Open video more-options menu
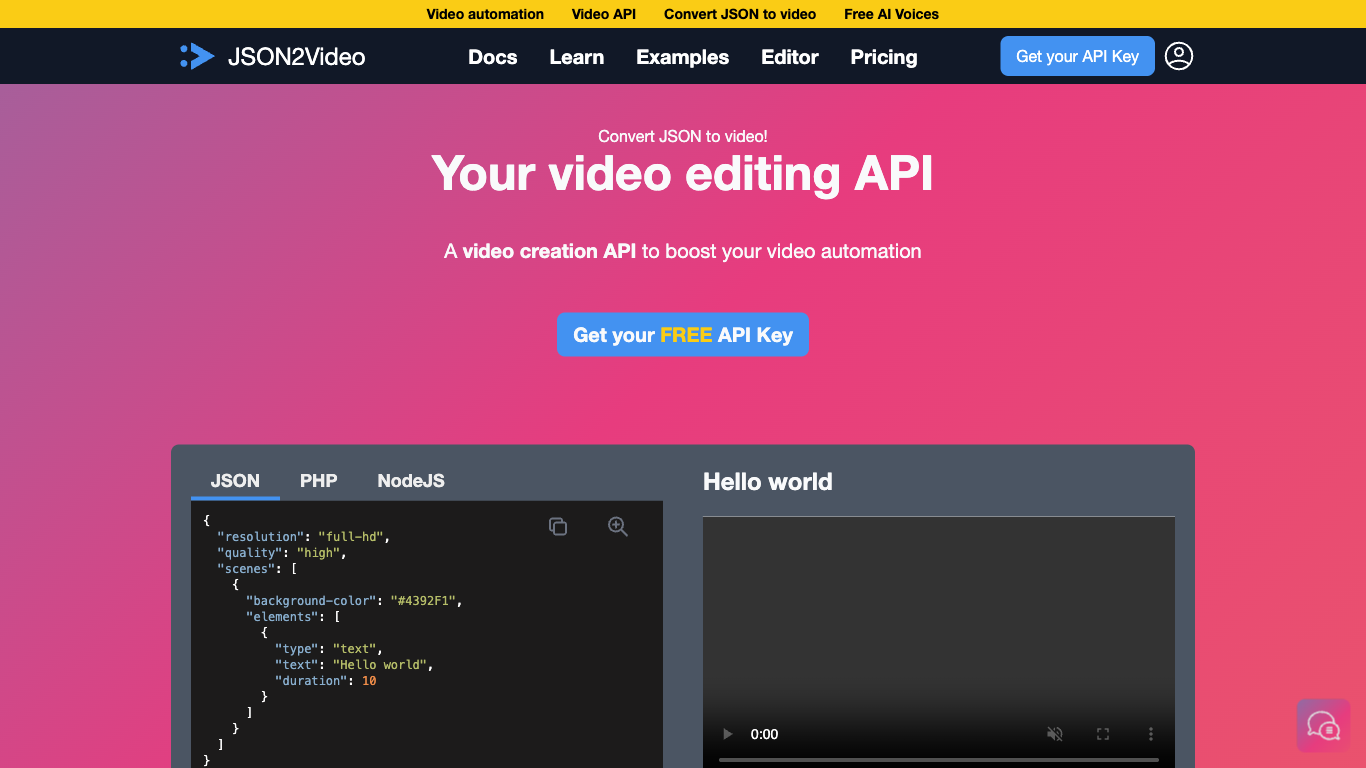The height and width of the screenshot is (768, 1366). [1151, 734]
